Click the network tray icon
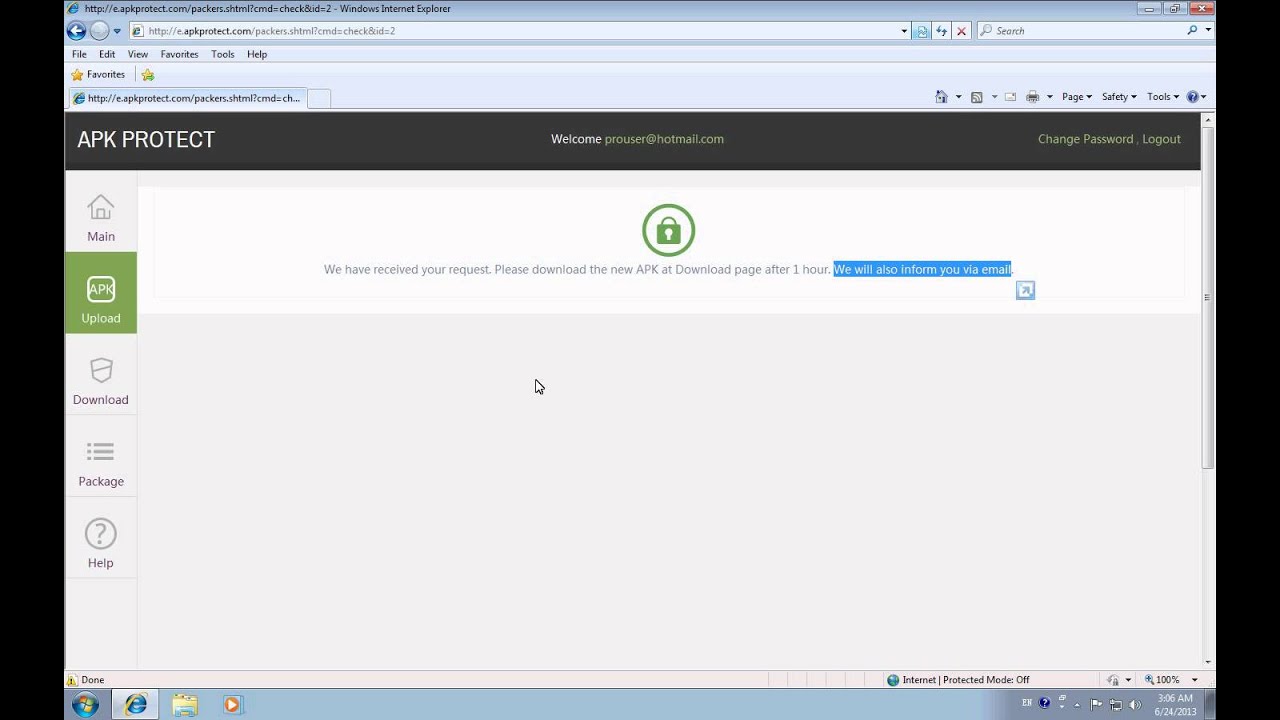1280x720 pixels. click(1116, 704)
